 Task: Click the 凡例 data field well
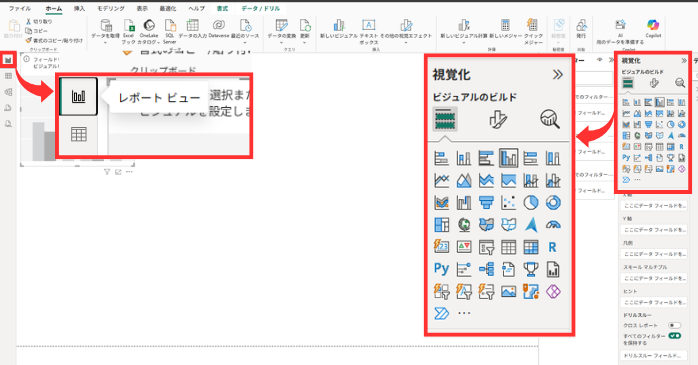pyautogui.click(x=653, y=254)
